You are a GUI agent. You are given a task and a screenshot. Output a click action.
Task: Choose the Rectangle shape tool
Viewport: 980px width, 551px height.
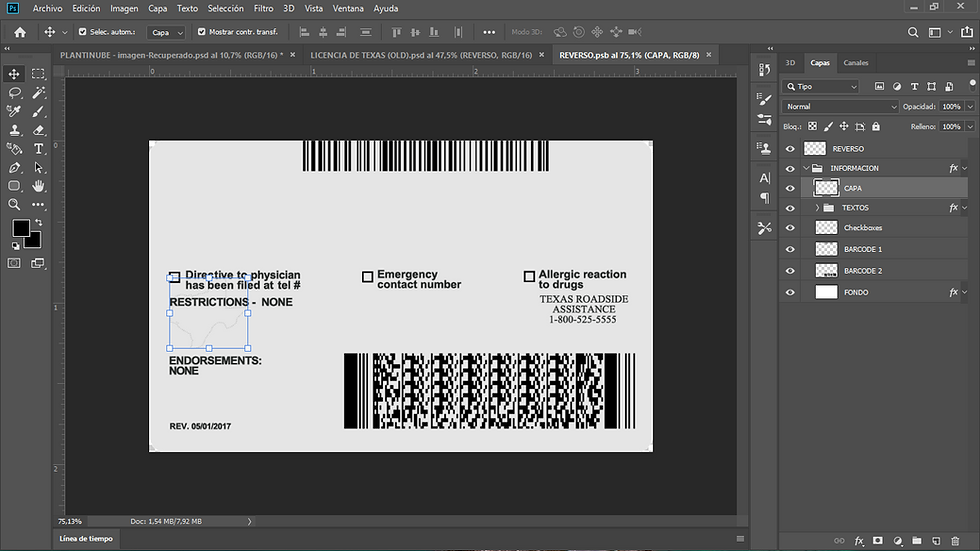pyautogui.click(x=14, y=186)
